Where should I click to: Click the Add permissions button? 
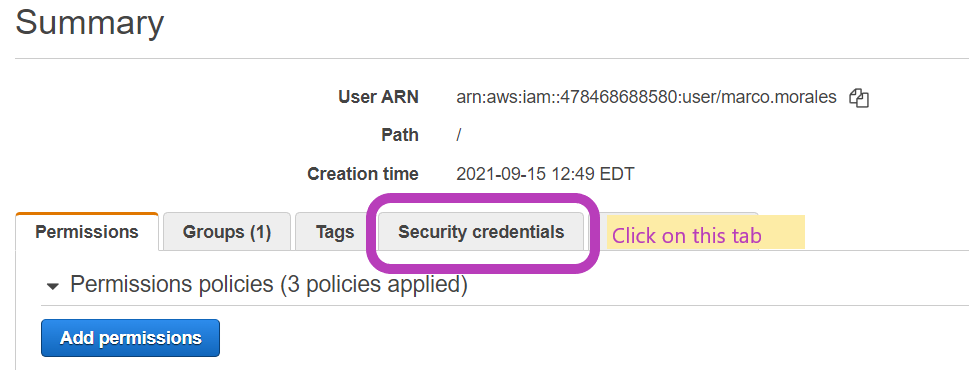point(130,338)
